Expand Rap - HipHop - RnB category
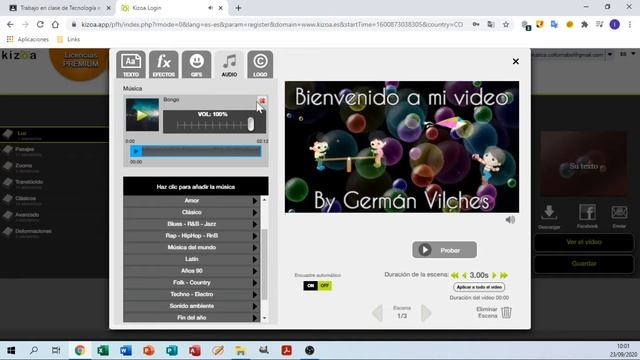The width and height of the screenshot is (640, 360). (191, 236)
